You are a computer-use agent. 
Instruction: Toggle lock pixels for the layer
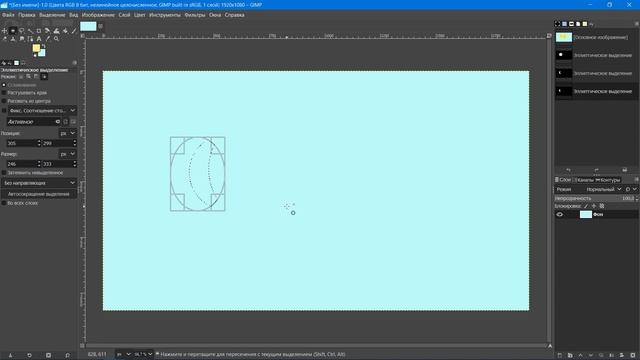click(x=586, y=206)
